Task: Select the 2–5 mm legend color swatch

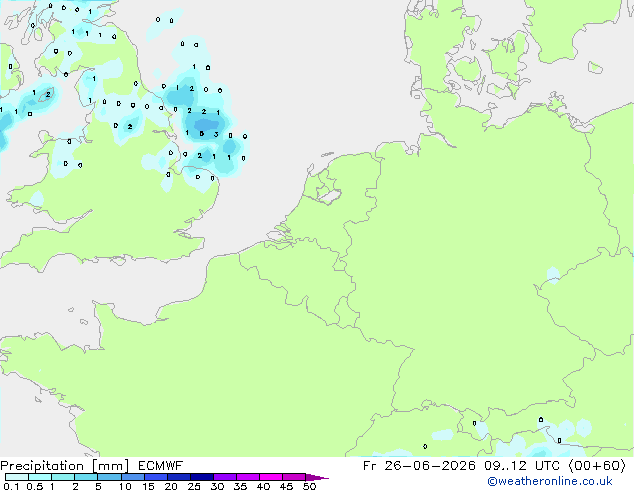Action: [x=86, y=477]
